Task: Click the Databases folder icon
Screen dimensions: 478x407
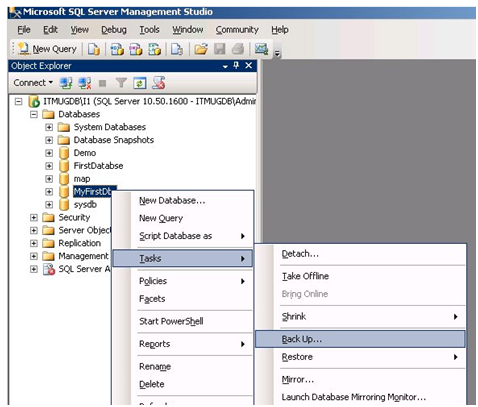Action: [49, 114]
